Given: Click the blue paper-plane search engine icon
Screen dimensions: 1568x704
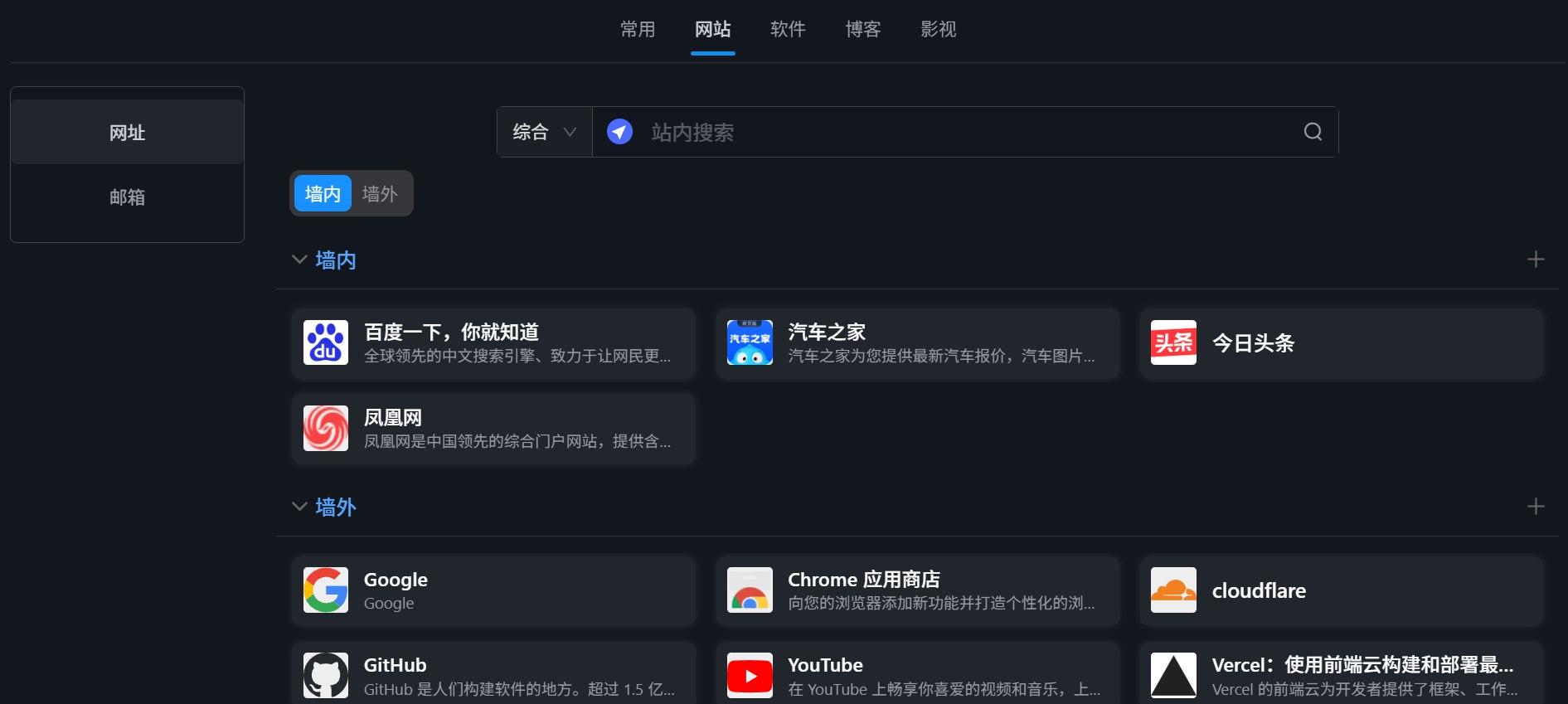Looking at the screenshot, I should [619, 132].
